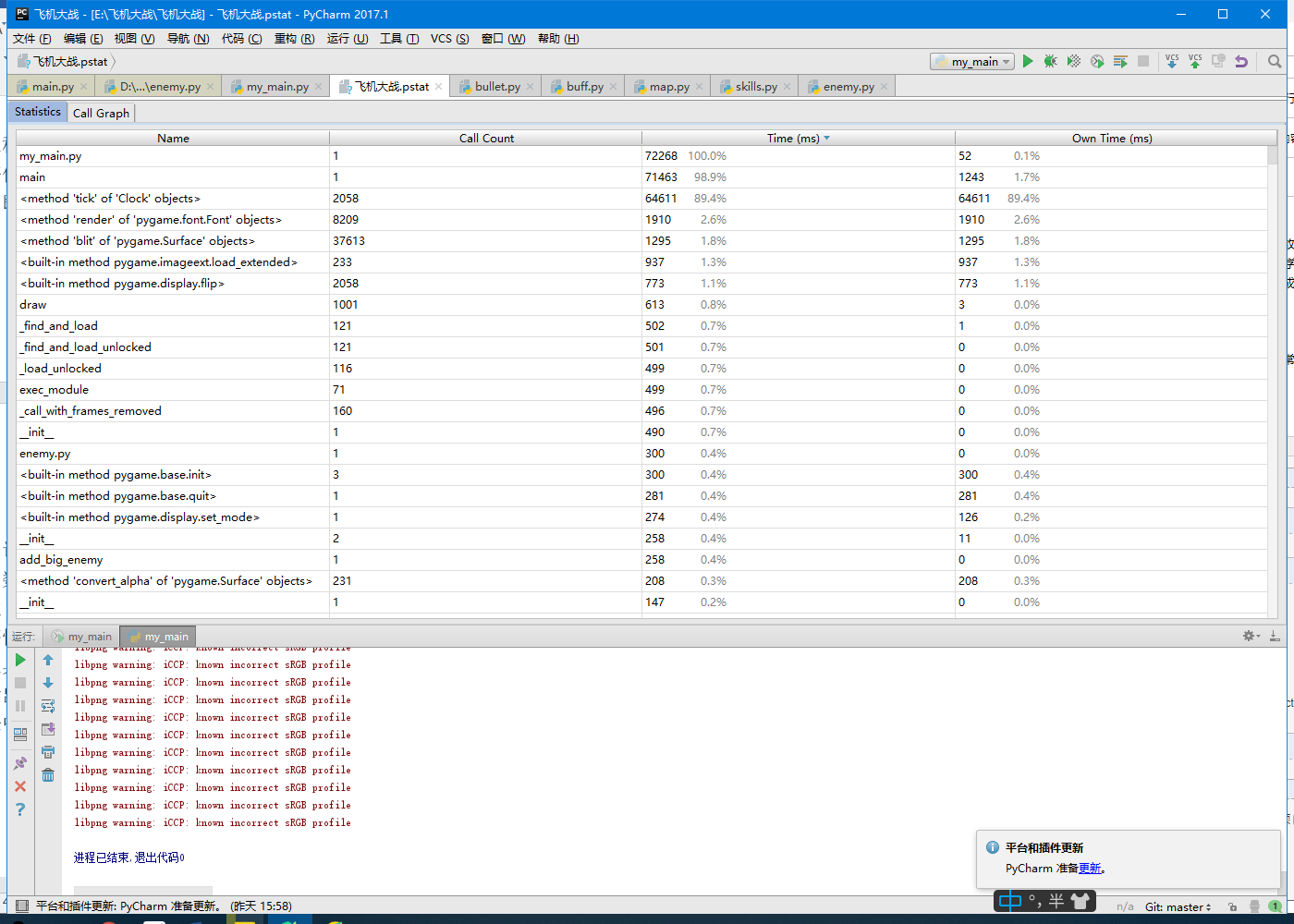This screenshot has height=924, width=1294.
Task: Click the green Run button in toolbar
Action: 1027,62
